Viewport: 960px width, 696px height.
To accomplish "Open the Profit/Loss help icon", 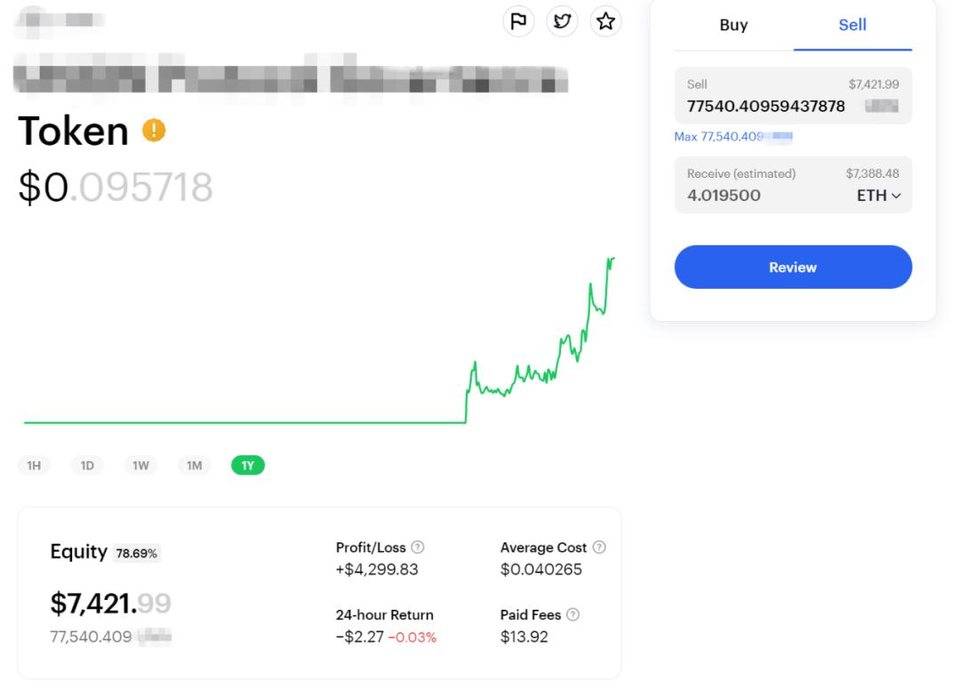I will pyautogui.click(x=418, y=547).
